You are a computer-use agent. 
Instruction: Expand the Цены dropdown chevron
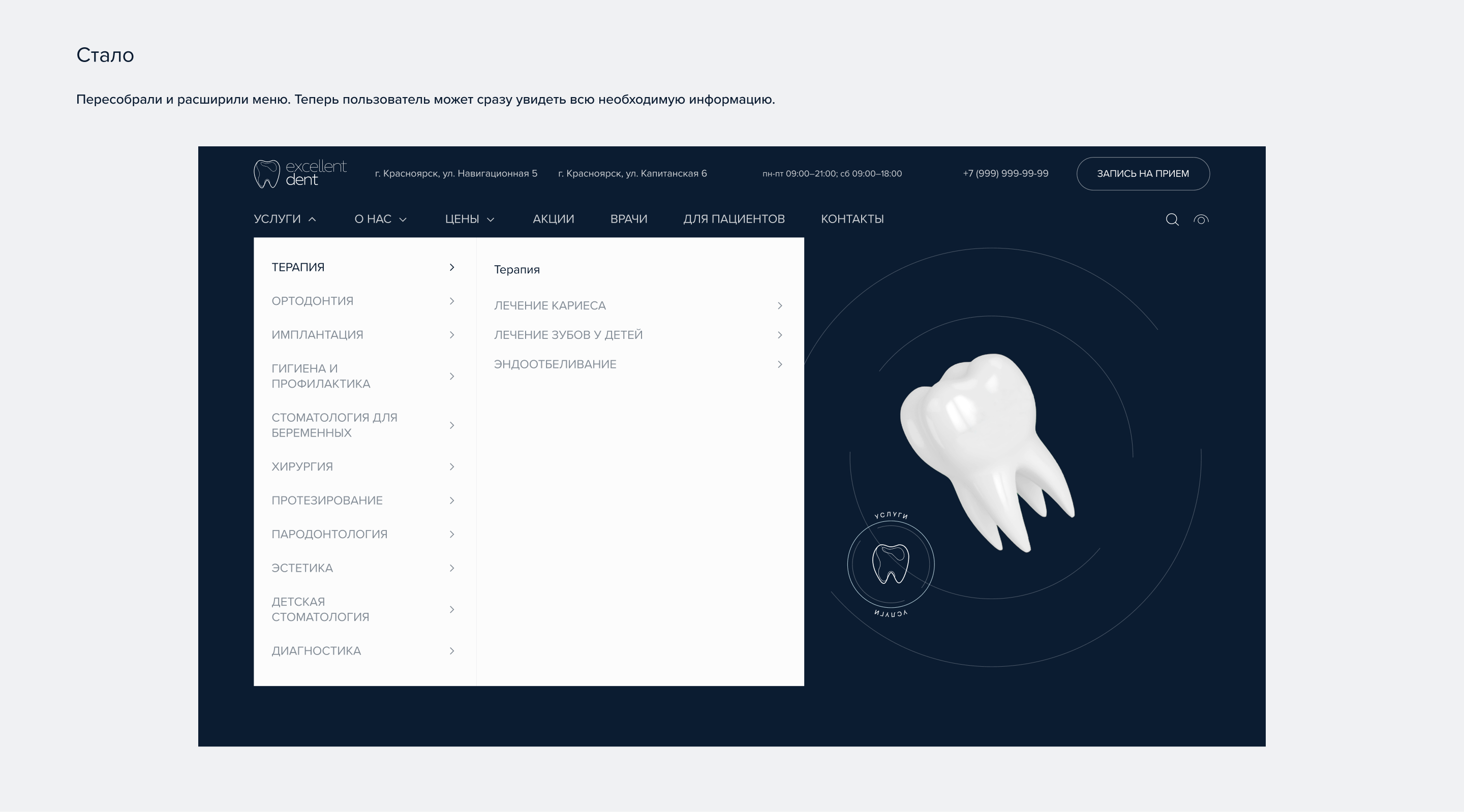[x=491, y=220]
